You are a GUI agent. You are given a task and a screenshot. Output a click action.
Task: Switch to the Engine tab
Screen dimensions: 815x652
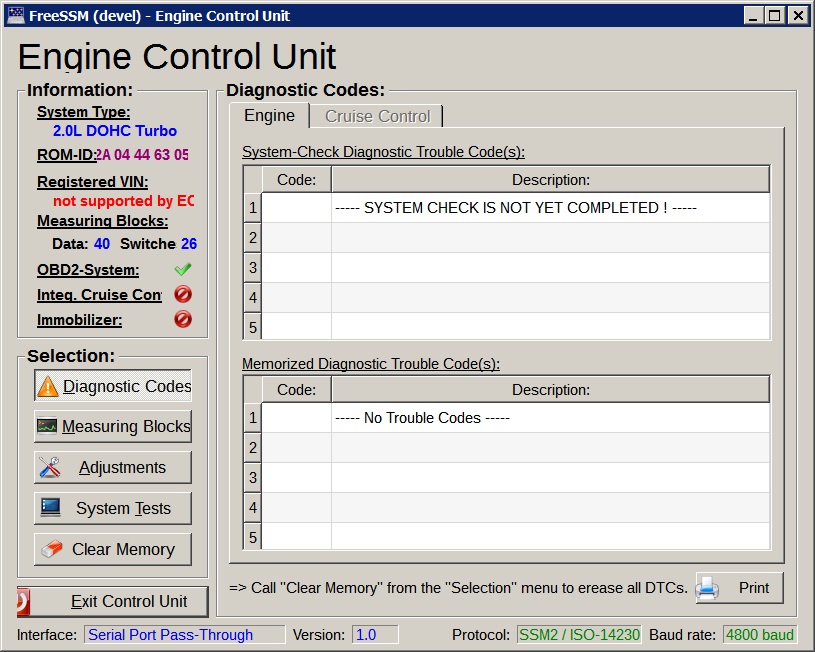click(x=269, y=116)
